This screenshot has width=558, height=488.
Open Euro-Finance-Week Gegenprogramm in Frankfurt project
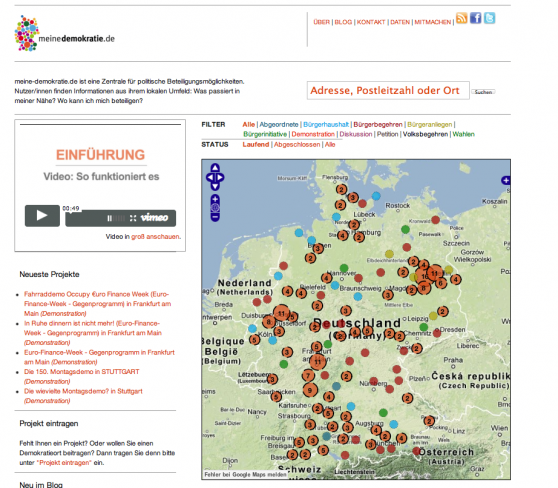click(99, 357)
